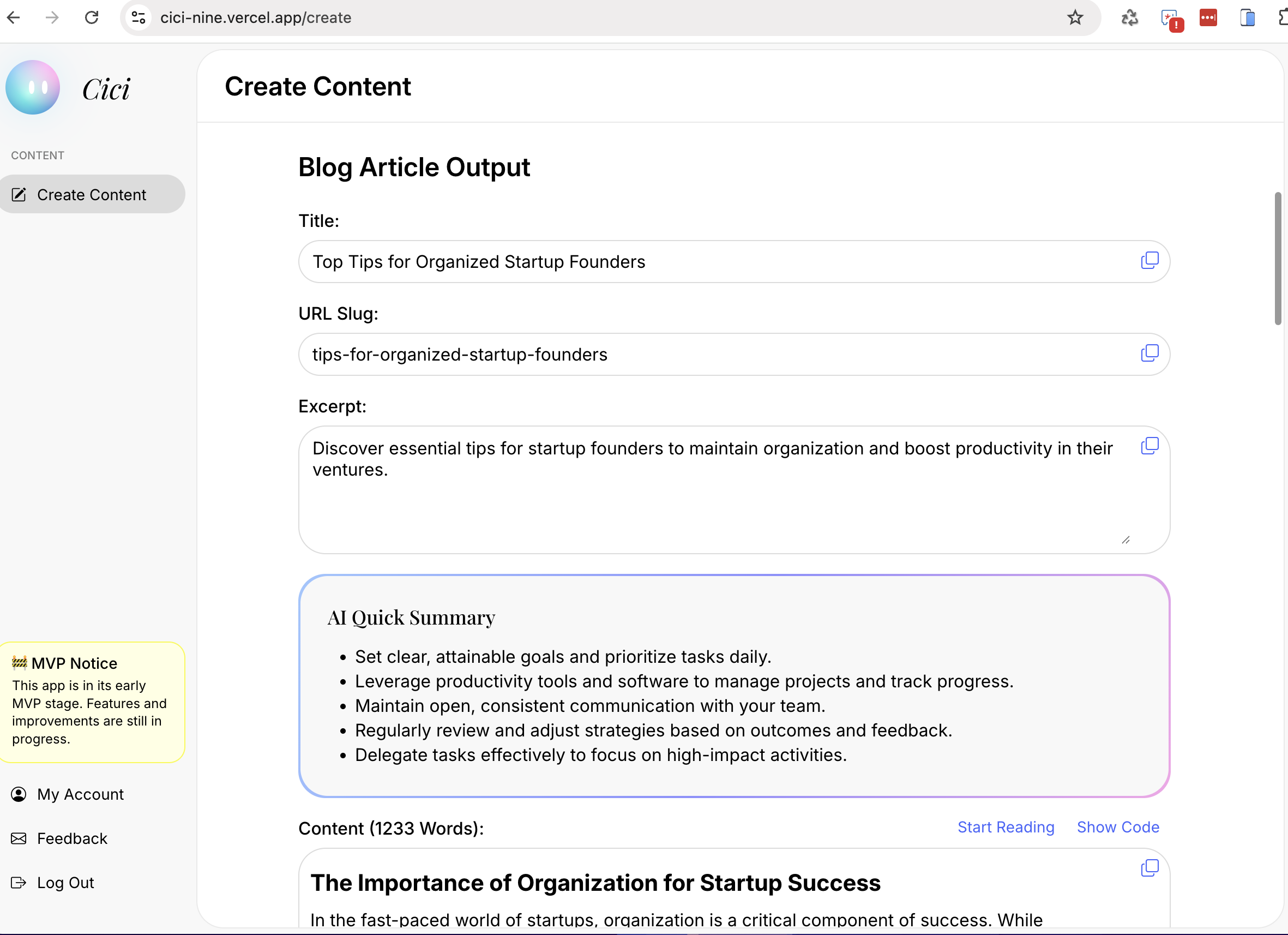Click the AI Quick Summary heading

click(x=411, y=618)
